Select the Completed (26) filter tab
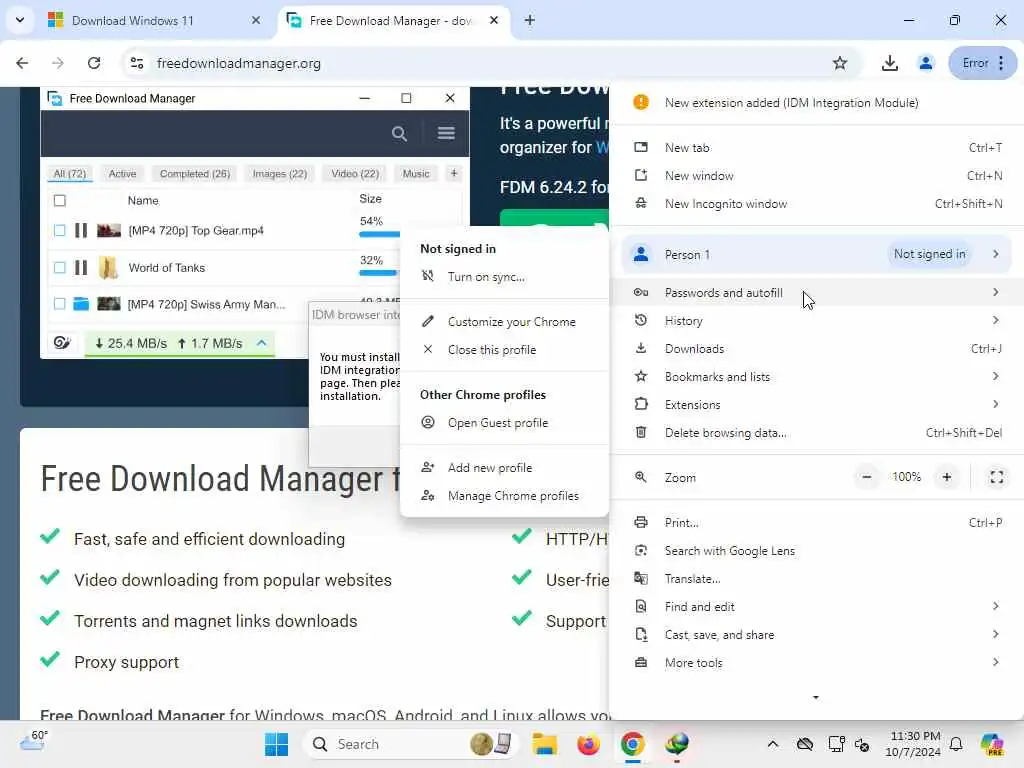1024x768 pixels. pyautogui.click(x=195, y=174)
